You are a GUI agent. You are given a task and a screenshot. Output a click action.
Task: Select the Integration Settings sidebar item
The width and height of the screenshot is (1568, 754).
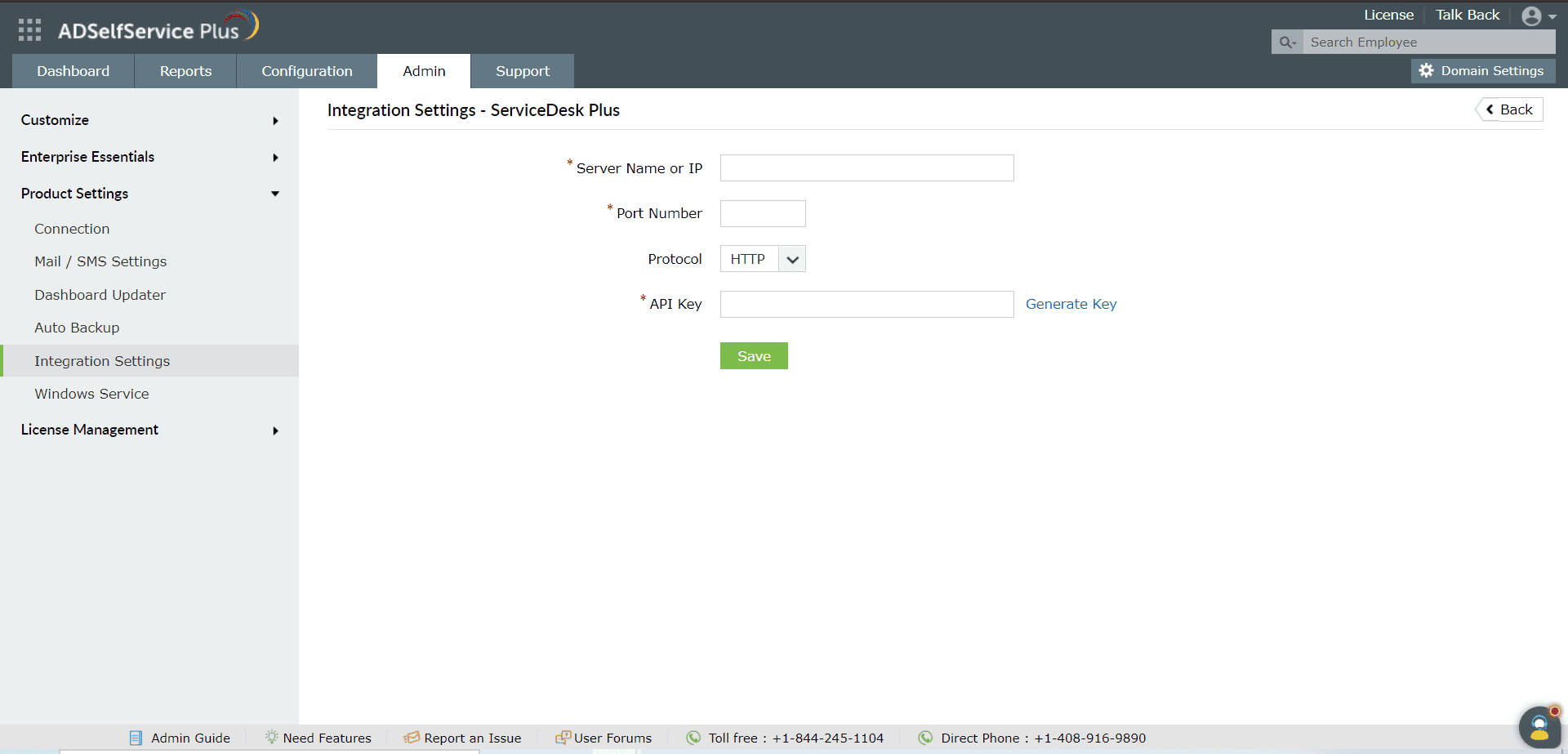[102, 360]
